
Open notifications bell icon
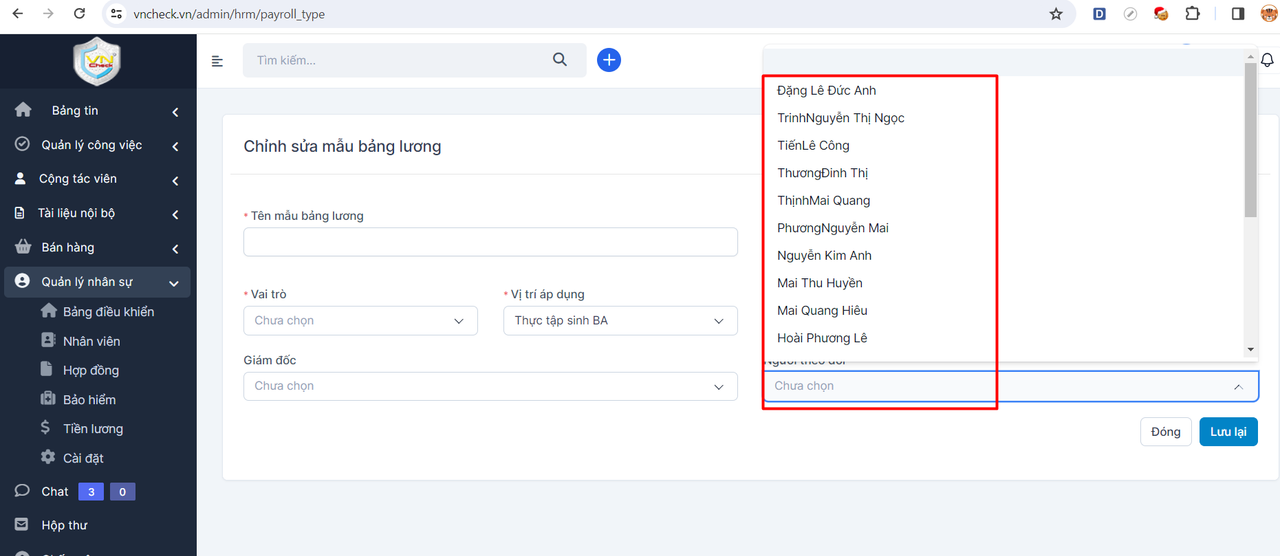(1267, 60)
